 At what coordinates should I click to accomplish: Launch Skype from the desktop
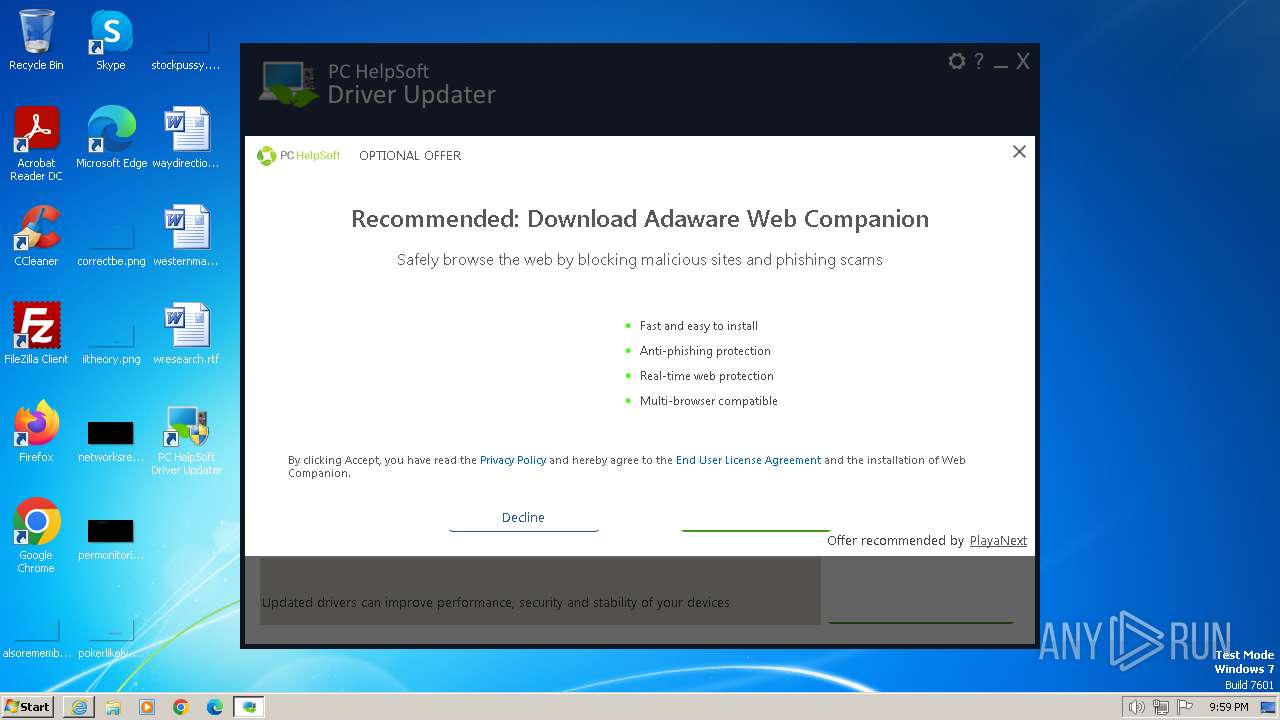(110, 40)
